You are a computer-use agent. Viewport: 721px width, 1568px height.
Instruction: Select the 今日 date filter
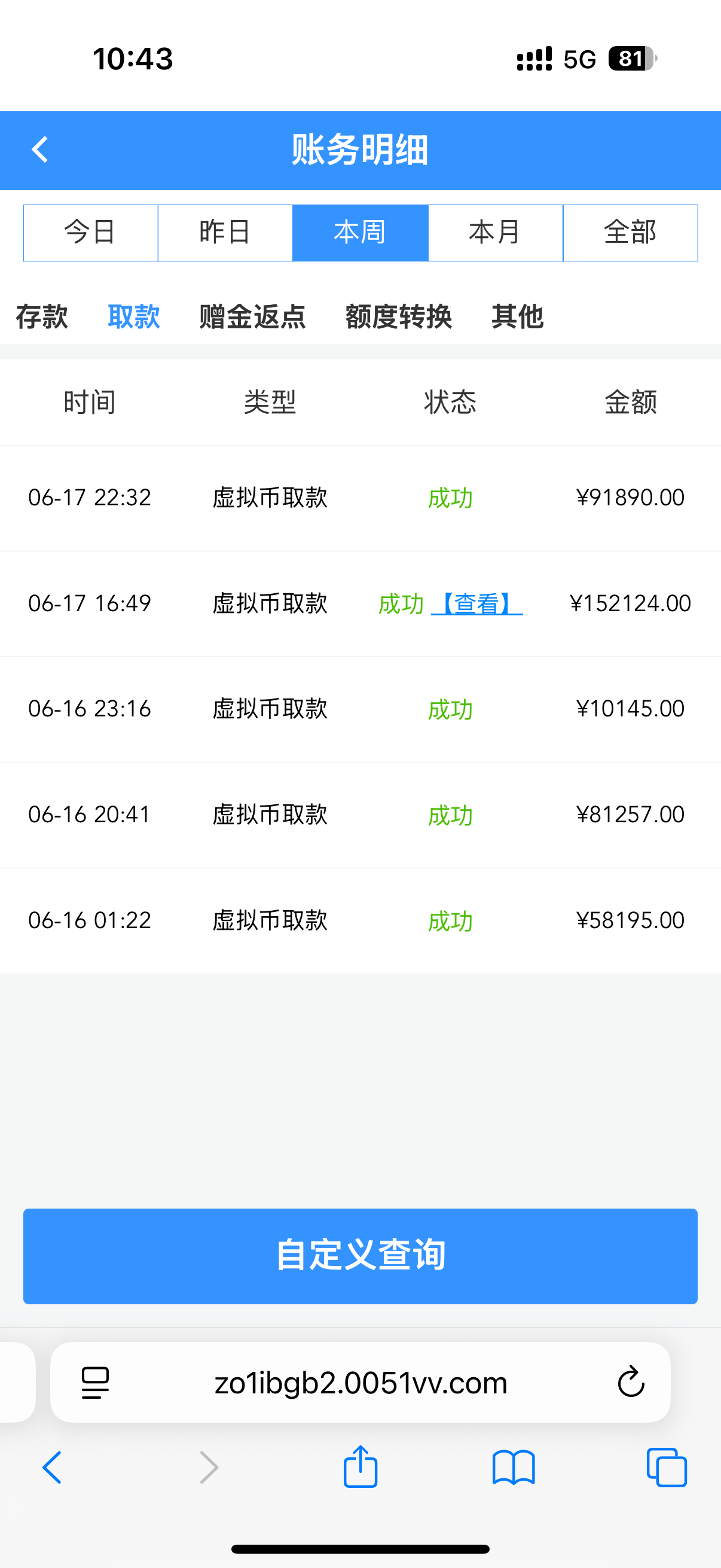click(91, 233)
